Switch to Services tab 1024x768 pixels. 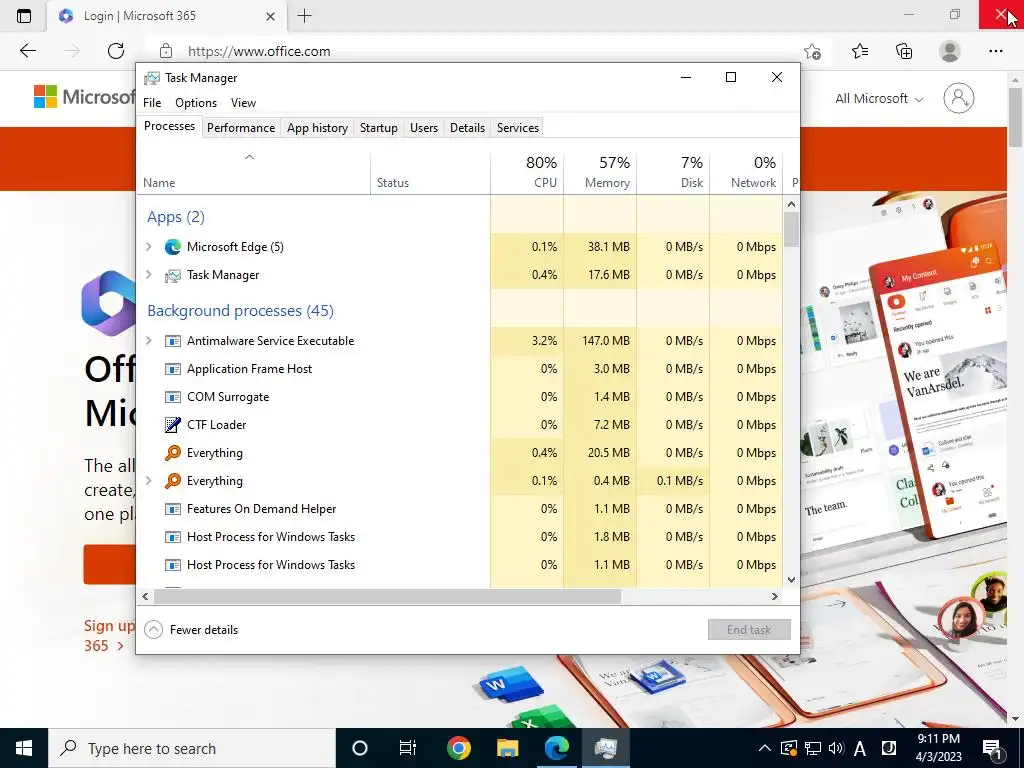tap(518, 128)
